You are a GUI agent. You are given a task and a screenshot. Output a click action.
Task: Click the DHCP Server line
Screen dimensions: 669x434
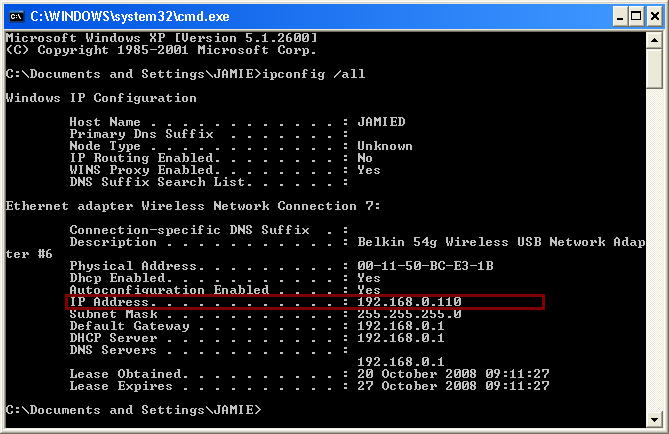[x=257, y=338]
